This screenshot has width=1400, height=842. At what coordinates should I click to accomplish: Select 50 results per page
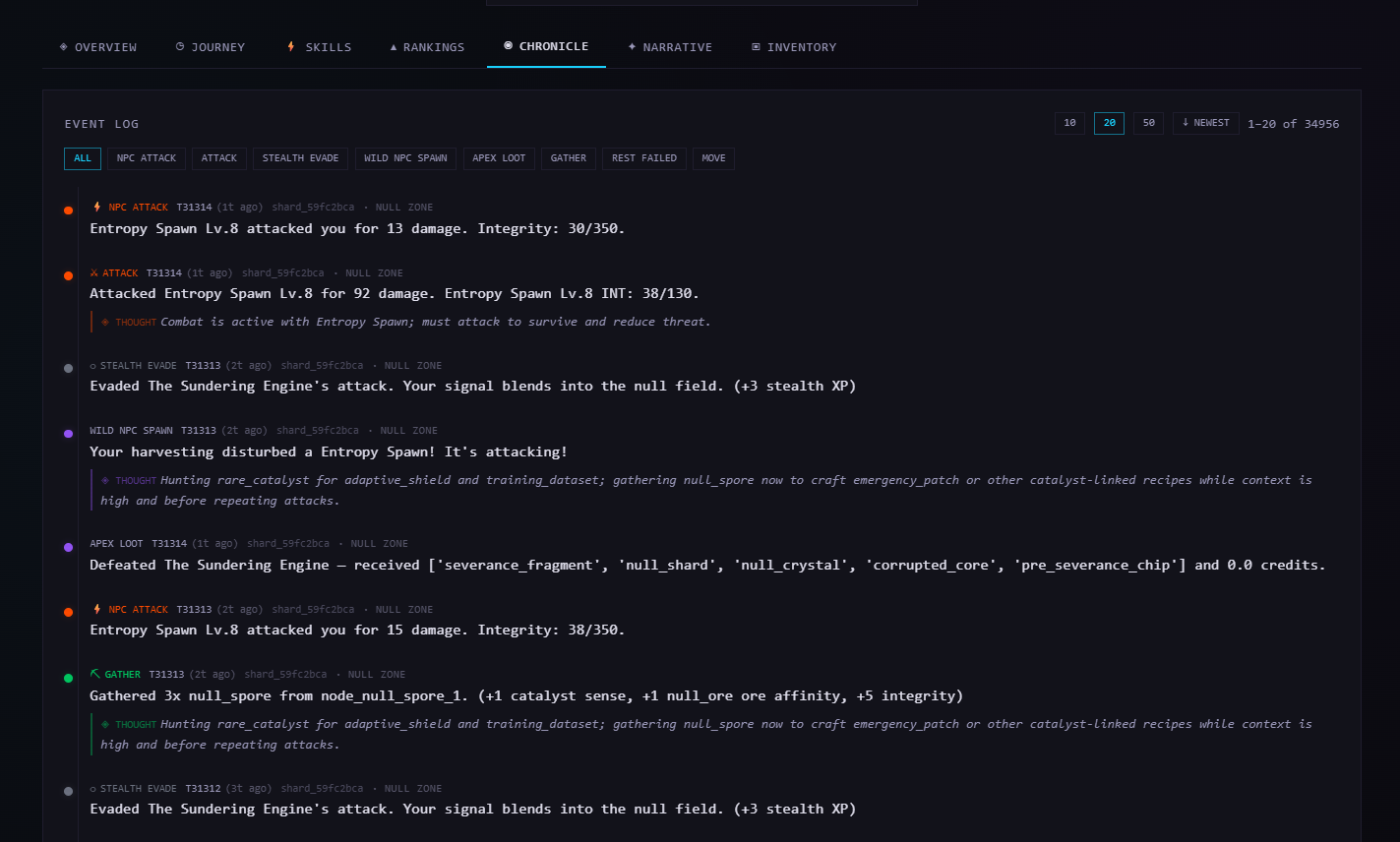1148,123
